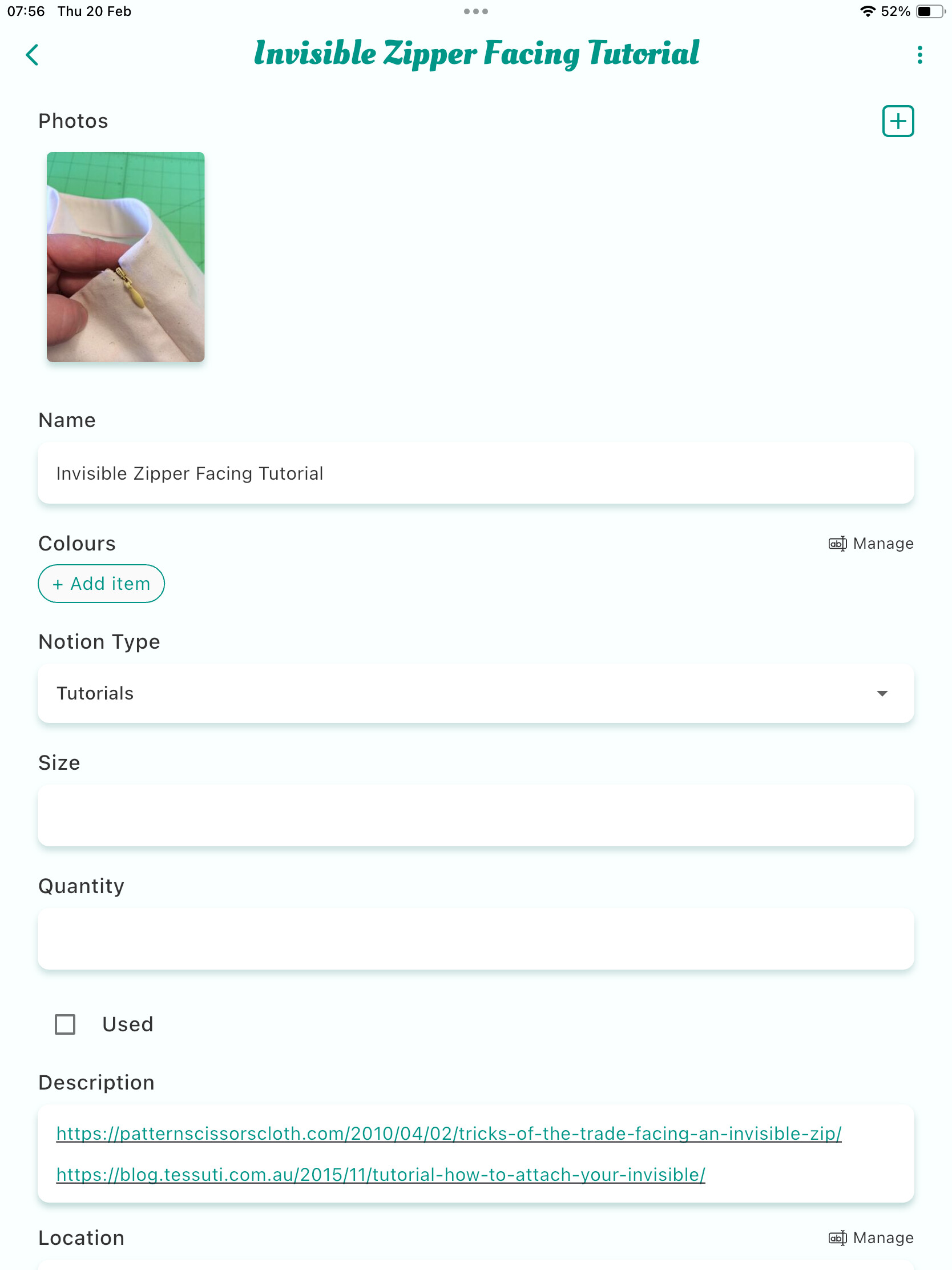Click the Manage icon beside Location

pos(837,1237)
